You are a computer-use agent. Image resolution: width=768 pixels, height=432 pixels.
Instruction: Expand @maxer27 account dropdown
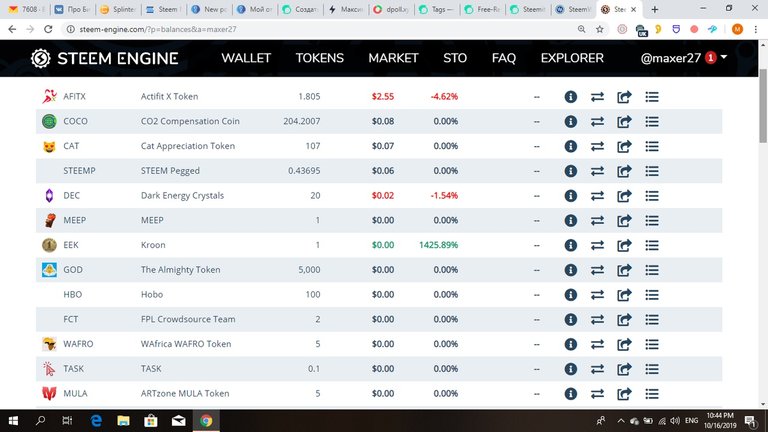724,58
